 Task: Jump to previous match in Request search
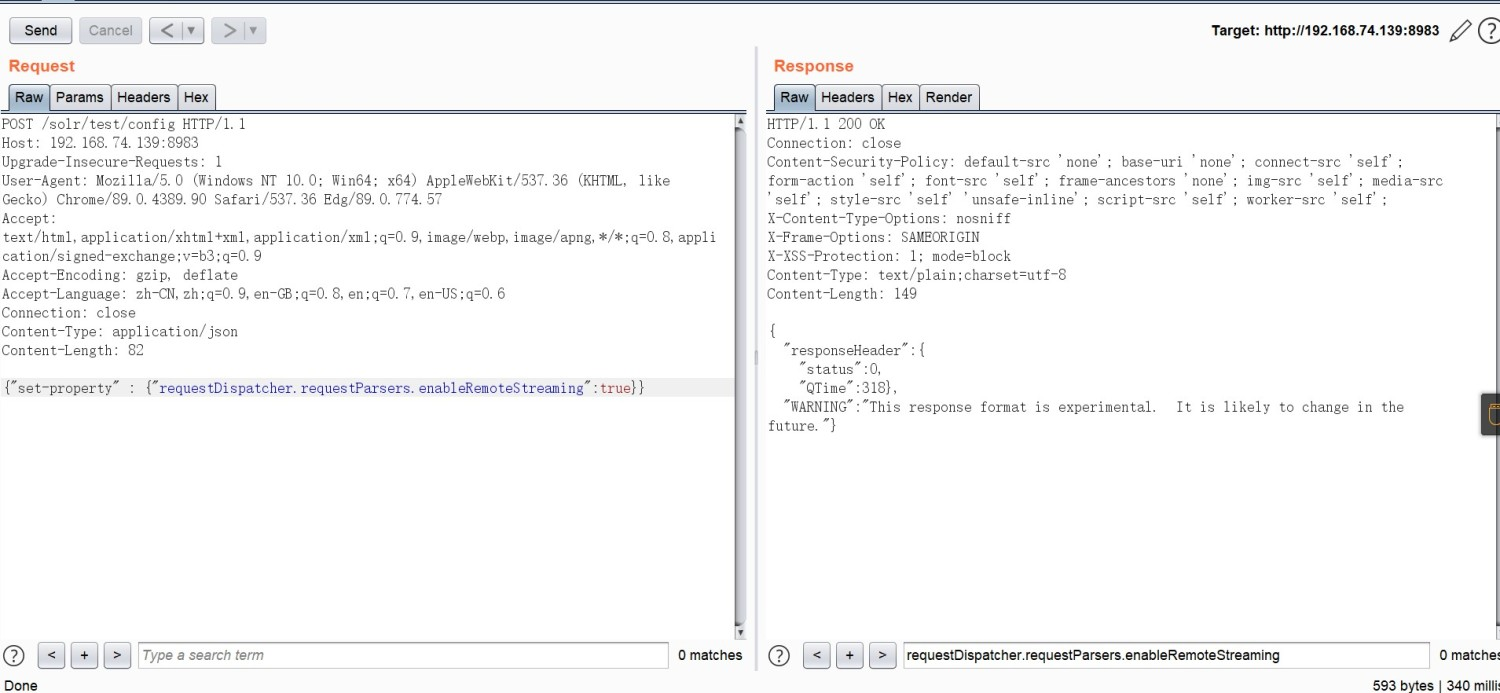(x=52, y=655)
